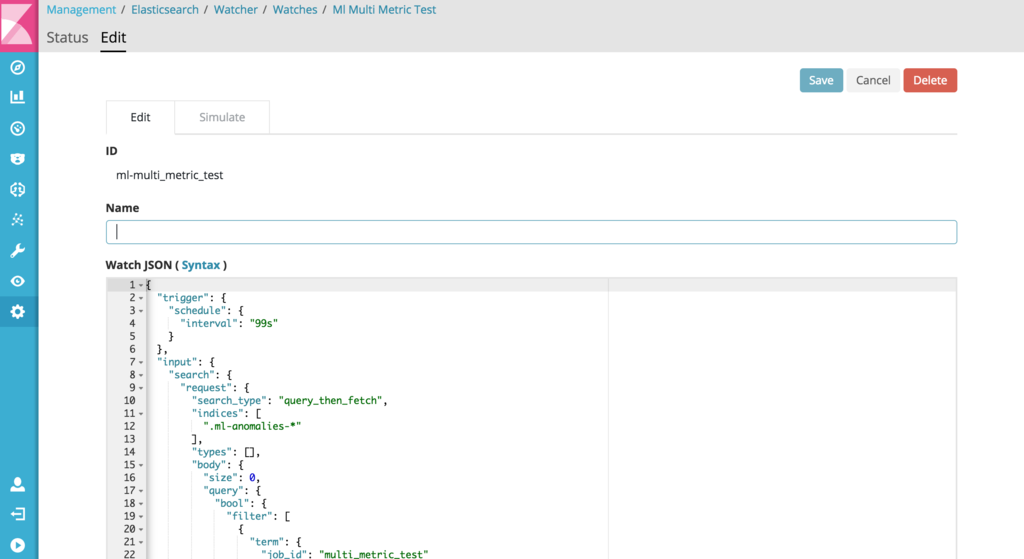Click the red Delete button
This screenshot has height=559, width=1024.
pyautogui.click(x=930, y=80)
